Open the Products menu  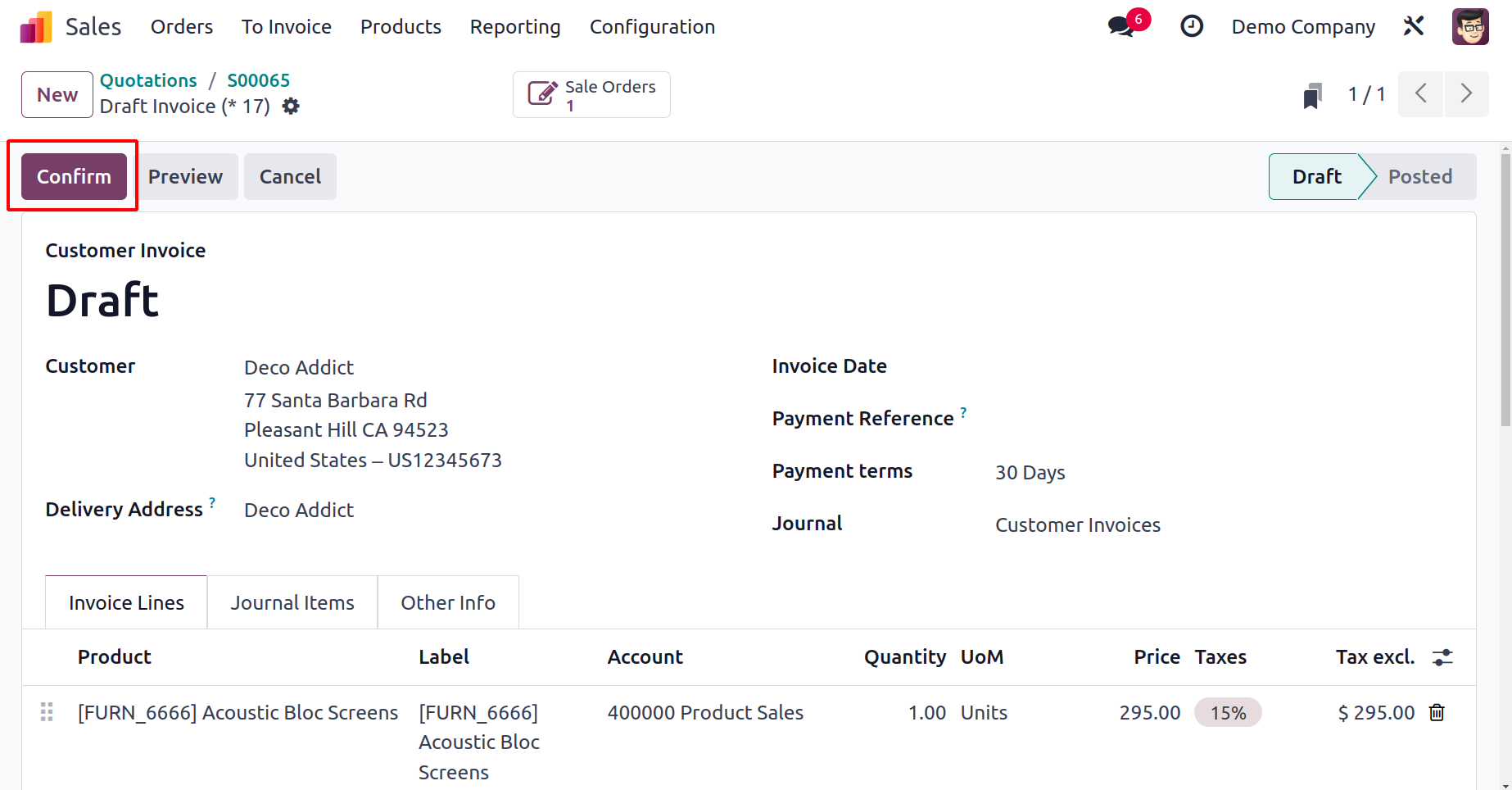click(x=401, y=27)
